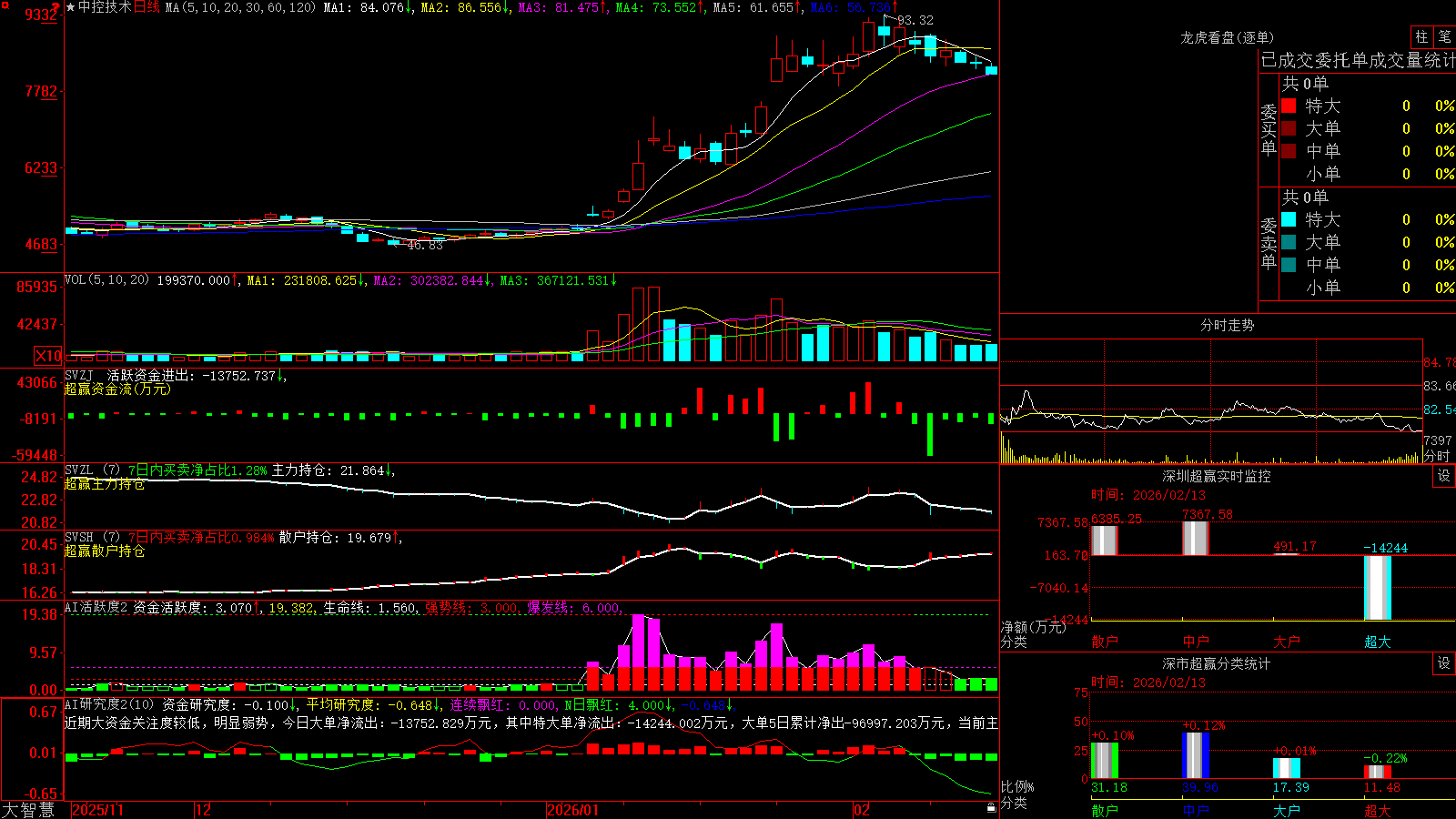Click the star icon before 中控技术

[x=71, y=7]
